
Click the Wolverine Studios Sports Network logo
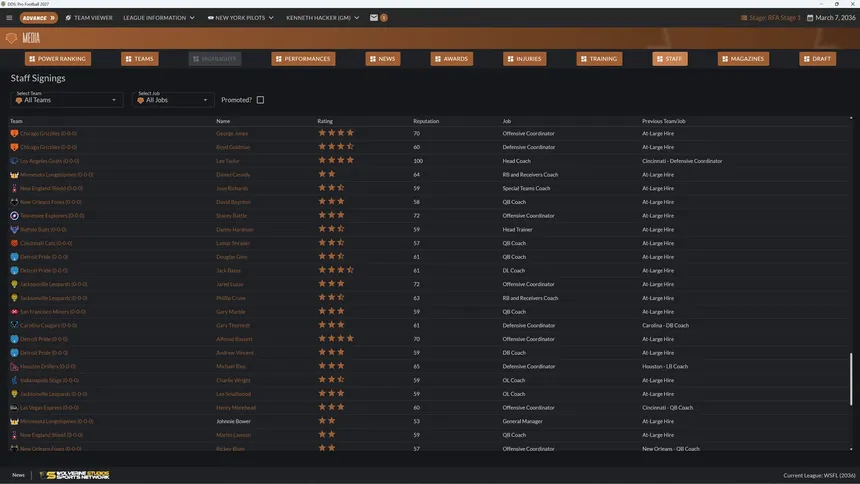click(75, 475)
